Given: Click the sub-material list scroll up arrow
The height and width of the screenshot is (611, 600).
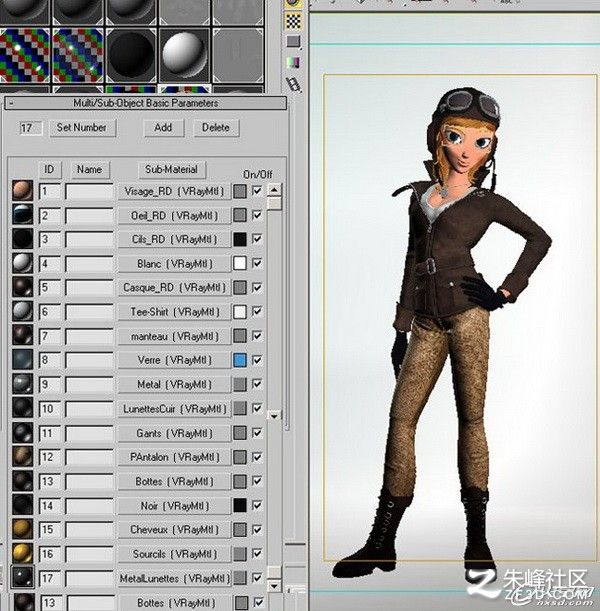Looking at the screenshot, I should pyautogui.click(x=274, y=190).
